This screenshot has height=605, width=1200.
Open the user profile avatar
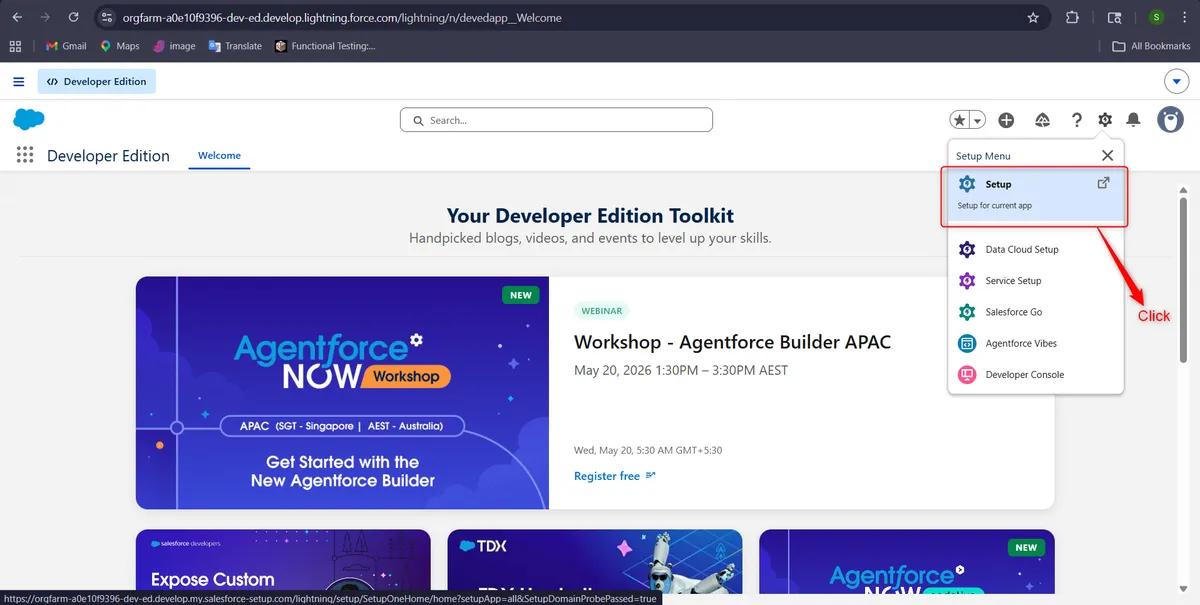(1170, 120)
